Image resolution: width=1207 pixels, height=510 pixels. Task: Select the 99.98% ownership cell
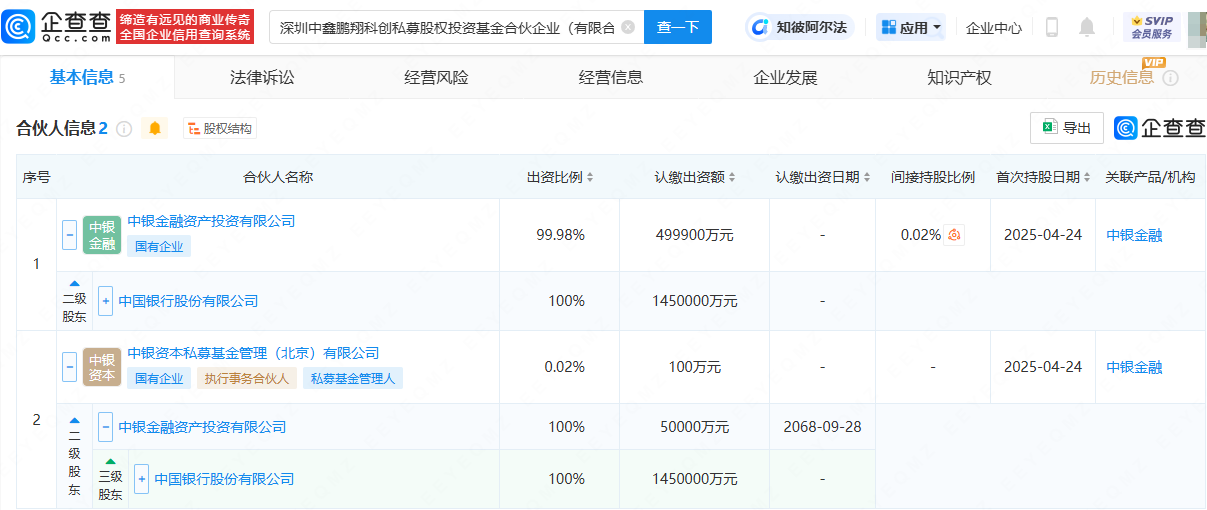pos(560,235)
